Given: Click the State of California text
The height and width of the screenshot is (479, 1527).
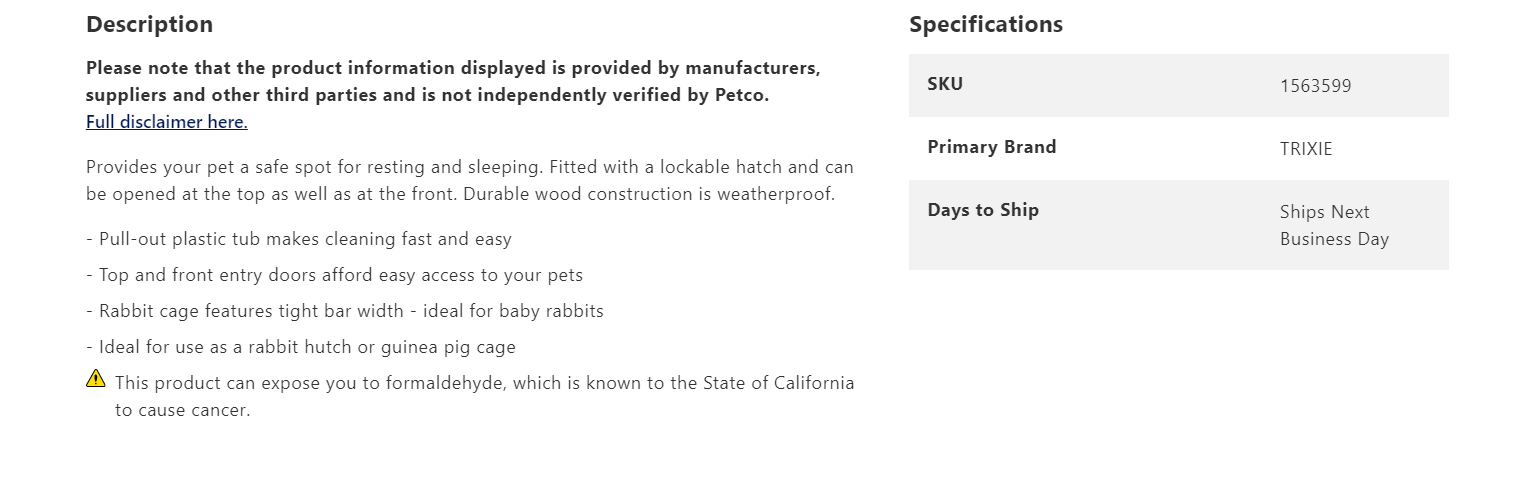Looking at the screenshot, I should [778, 383].
